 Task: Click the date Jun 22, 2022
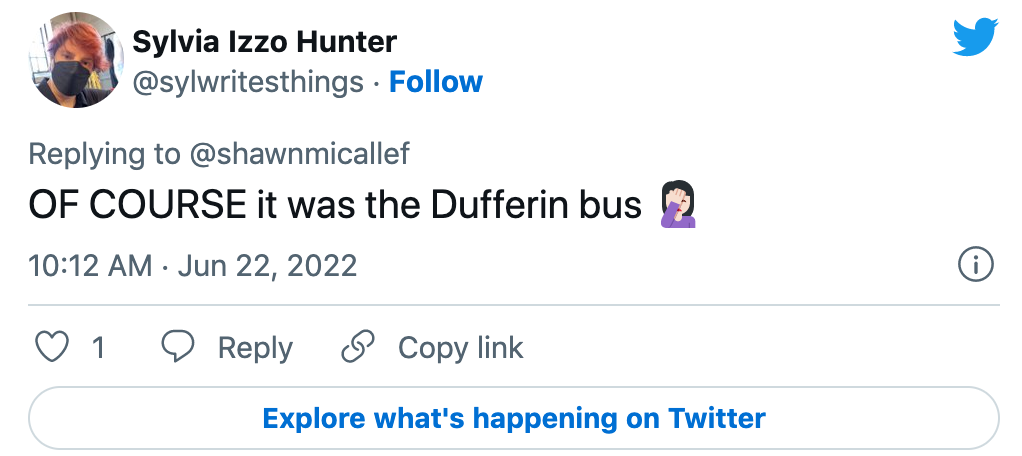(x=269, y=265)
